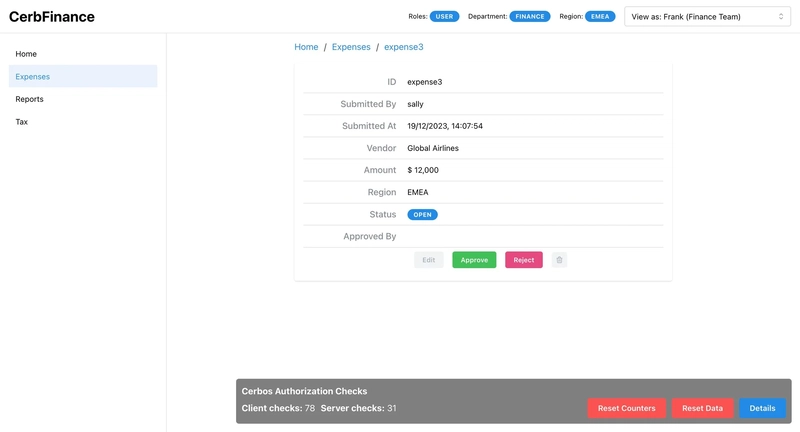Click the up-down arrows on View as selector

[x=781, y=17]
